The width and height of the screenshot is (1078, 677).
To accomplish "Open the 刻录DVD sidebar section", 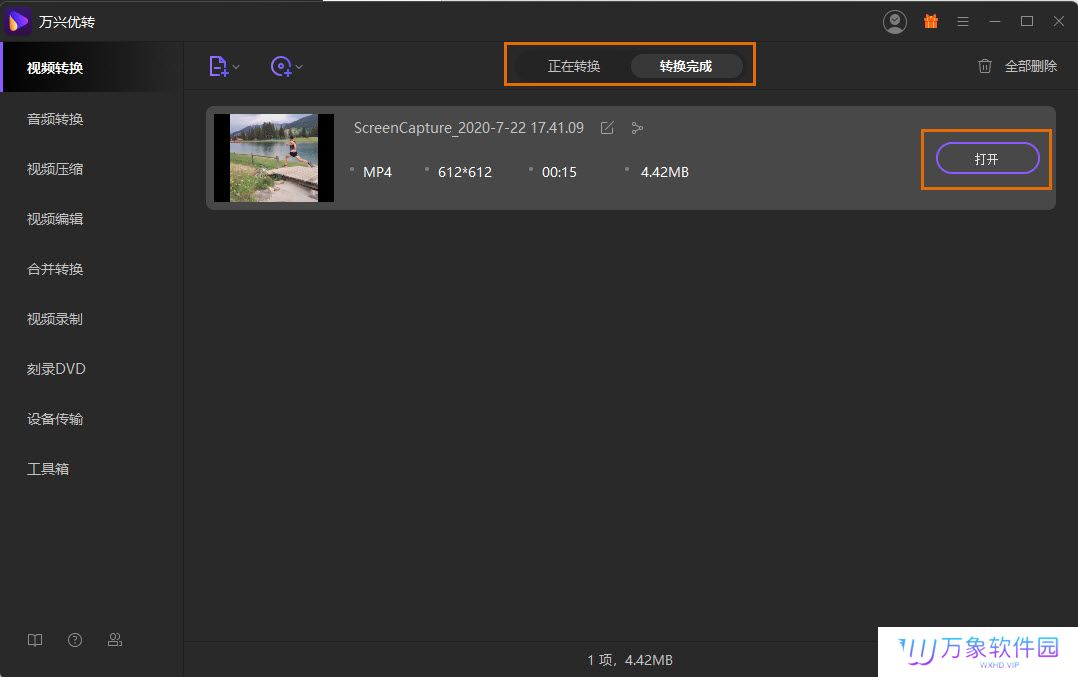I will [56, 369].
